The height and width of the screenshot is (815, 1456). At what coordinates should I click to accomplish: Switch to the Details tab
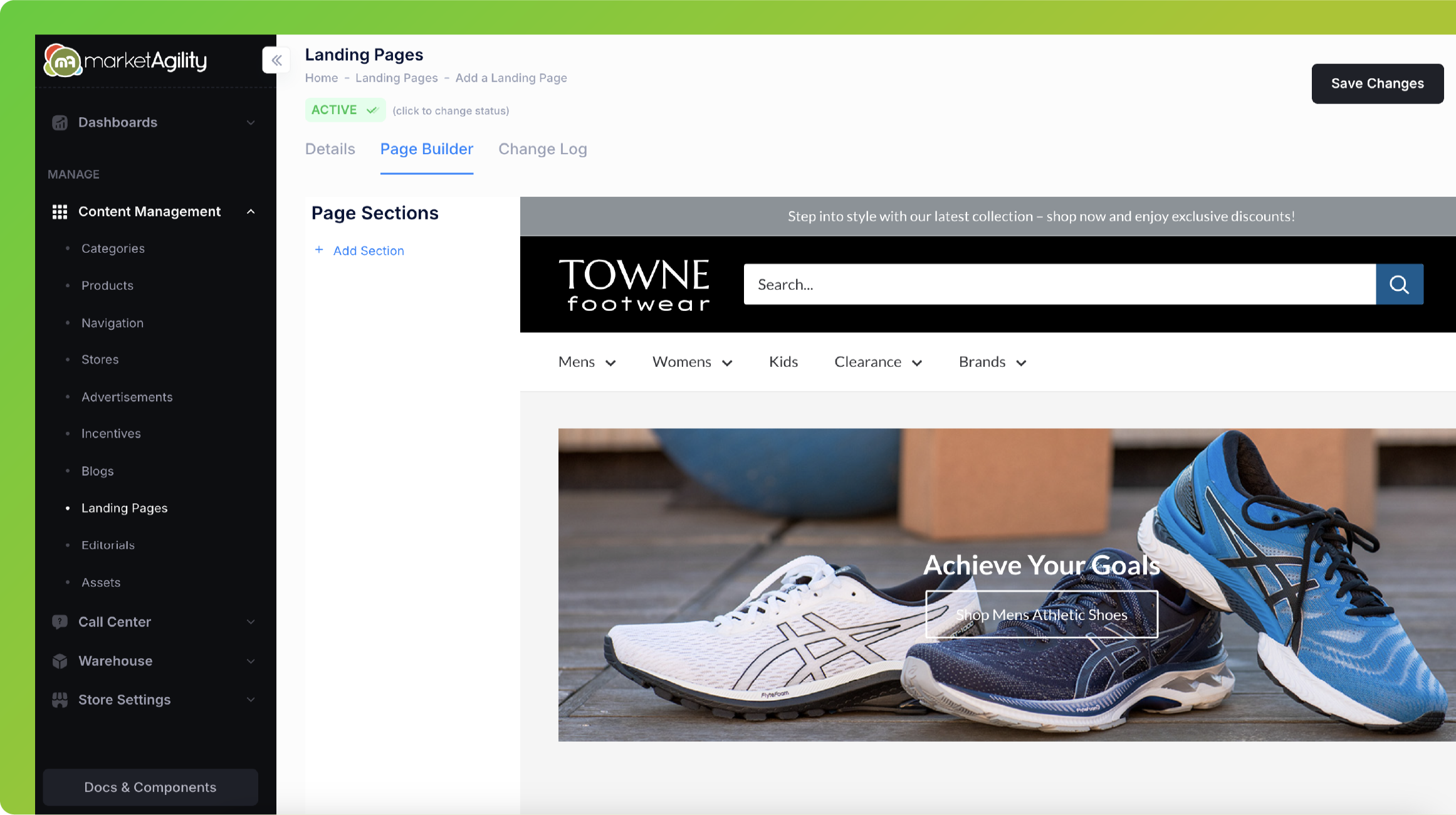(x=330, y=149)
